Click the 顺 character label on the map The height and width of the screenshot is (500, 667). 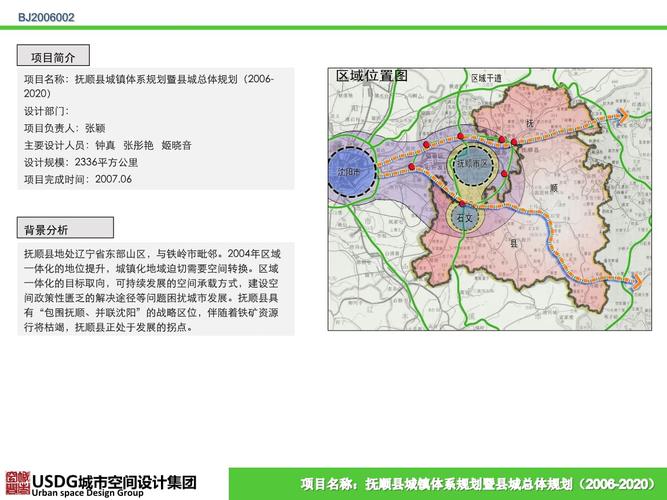click(x=554, y=188)
